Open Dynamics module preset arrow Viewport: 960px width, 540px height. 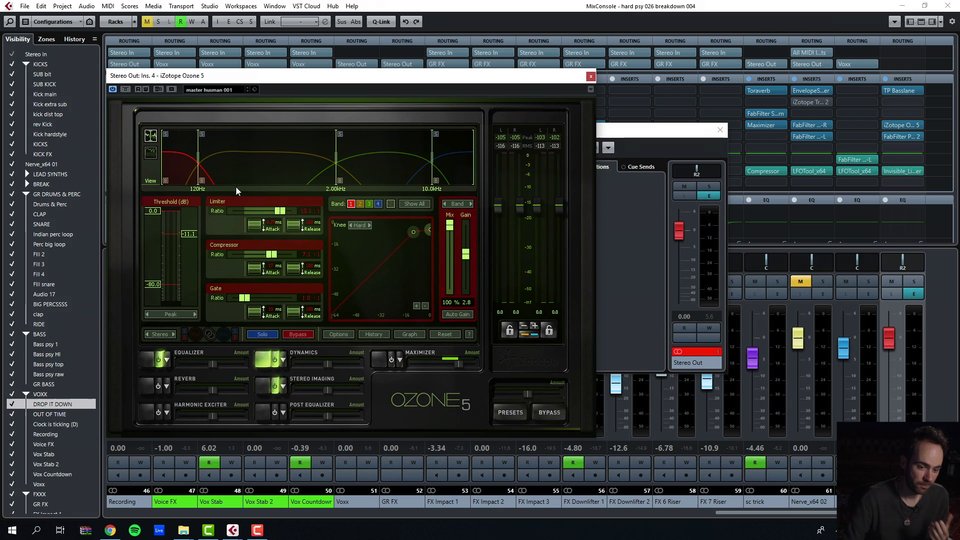coord(283,360)
